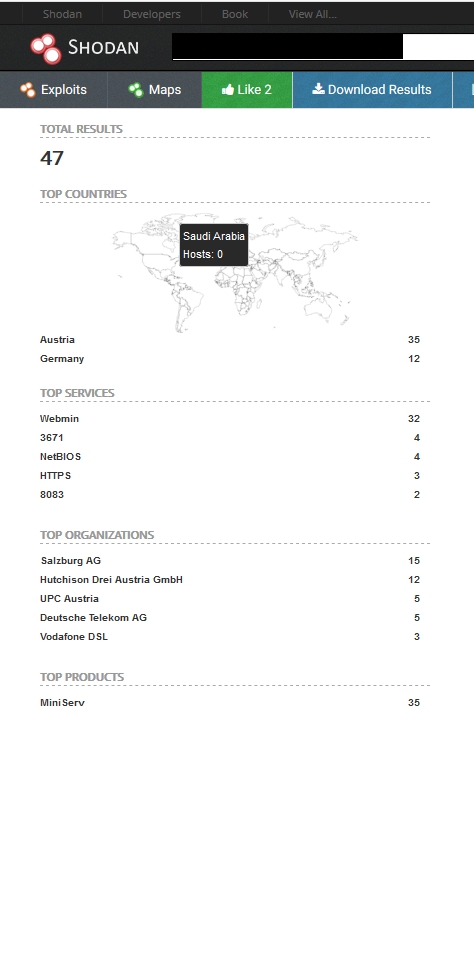Image resolution: width=474 pixels, height=968 pixels.
Task: Click the Shodan logo icon
Action: [x=46, y=49]
